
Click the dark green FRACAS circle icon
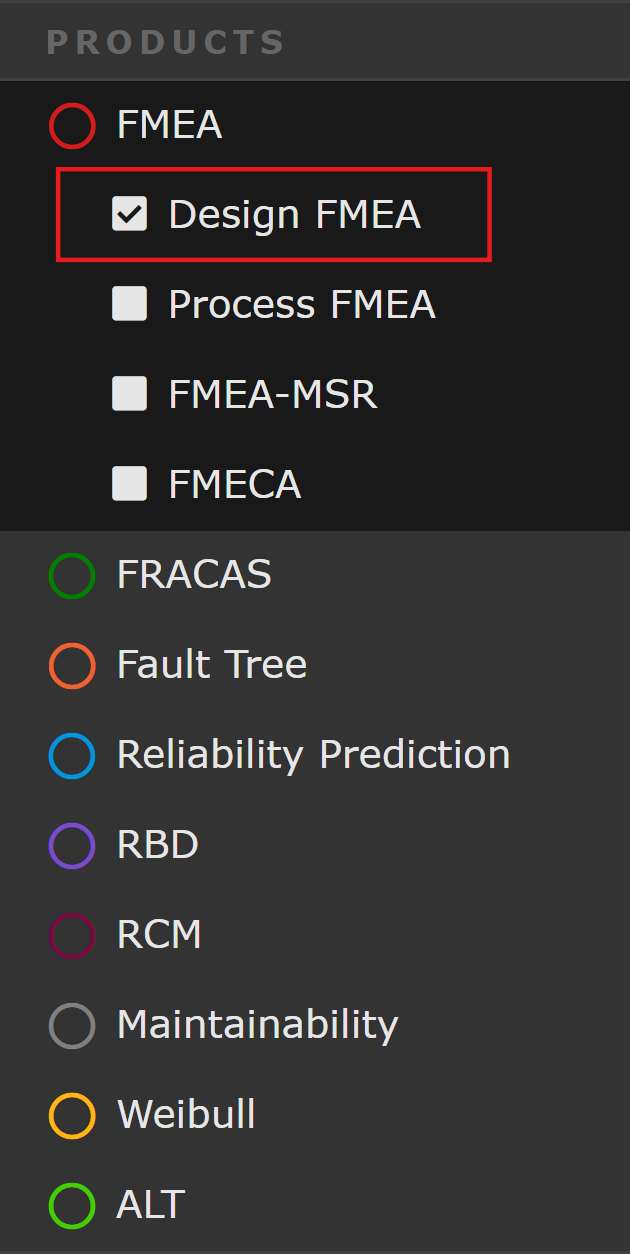(72, 576)
